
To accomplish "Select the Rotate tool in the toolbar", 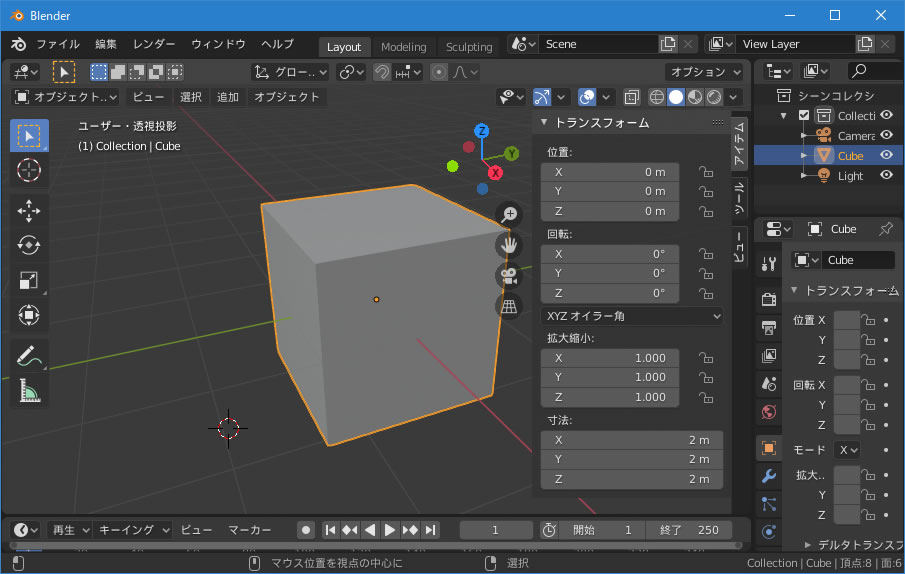I will coord(29,245).
